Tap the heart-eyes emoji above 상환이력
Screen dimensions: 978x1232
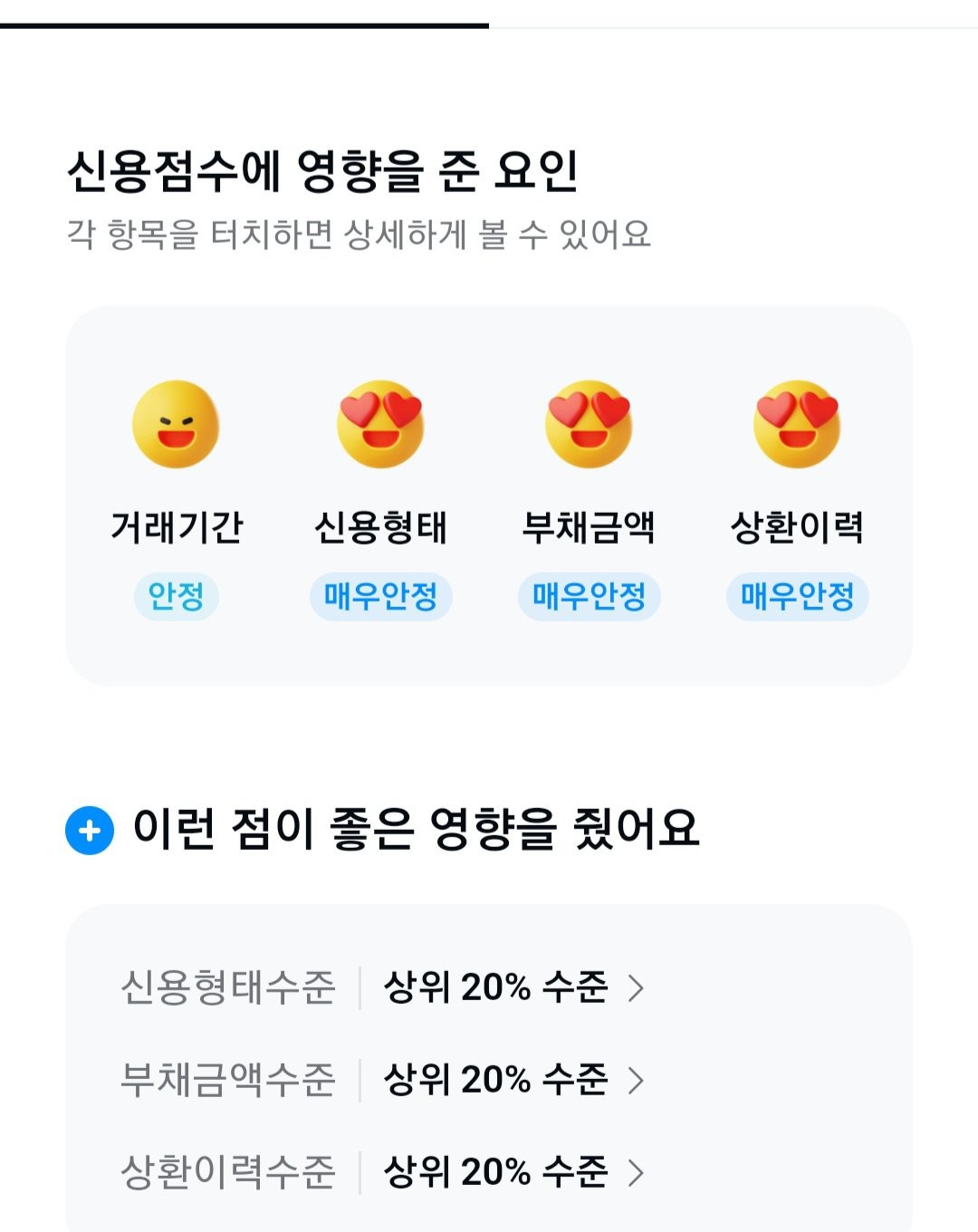pyautogui.click(x=797, y=424)
